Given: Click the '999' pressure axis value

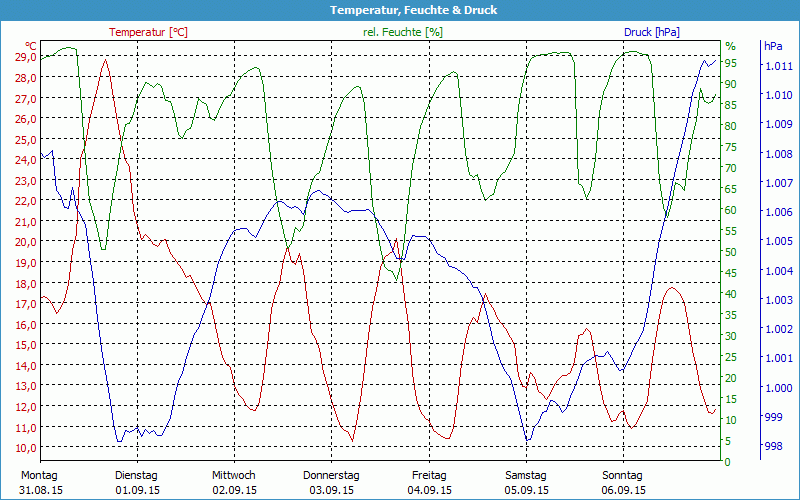Looking at the screenshot, I should coord(773,417).
